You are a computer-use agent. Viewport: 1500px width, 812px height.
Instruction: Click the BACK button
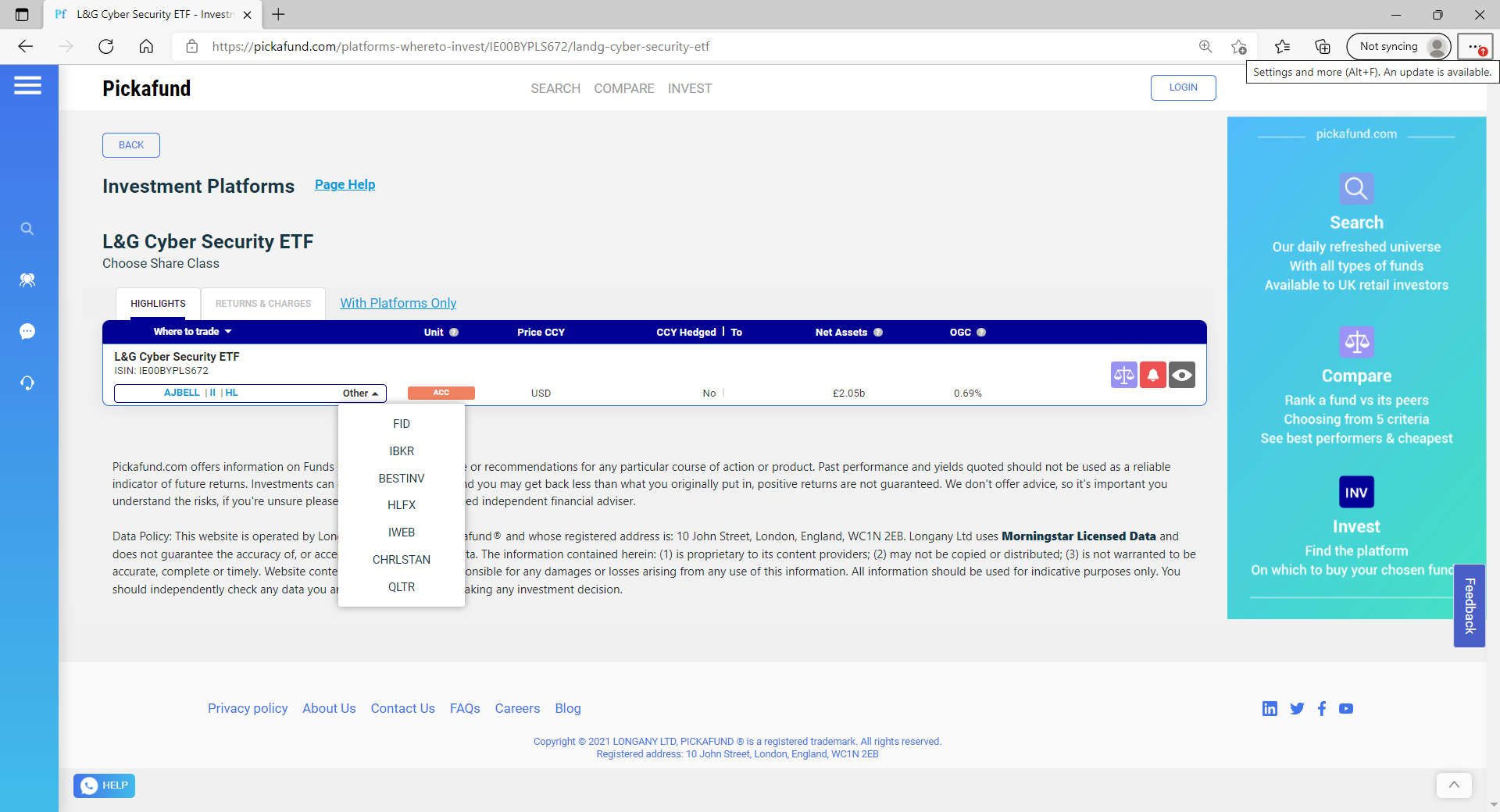(x=131, y=145)
